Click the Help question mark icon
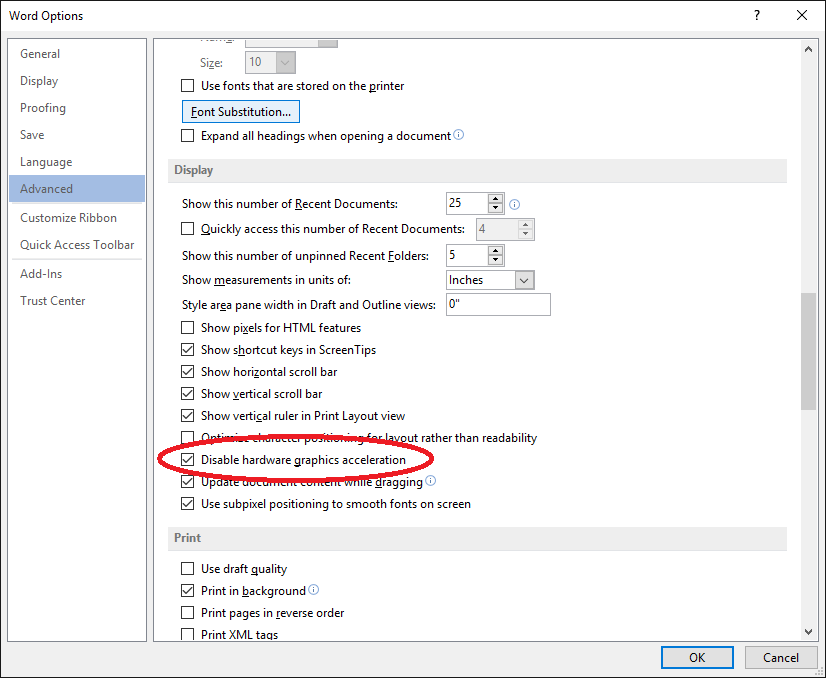Viewport: 826px width, 678px height. click(x=756, y=15)
